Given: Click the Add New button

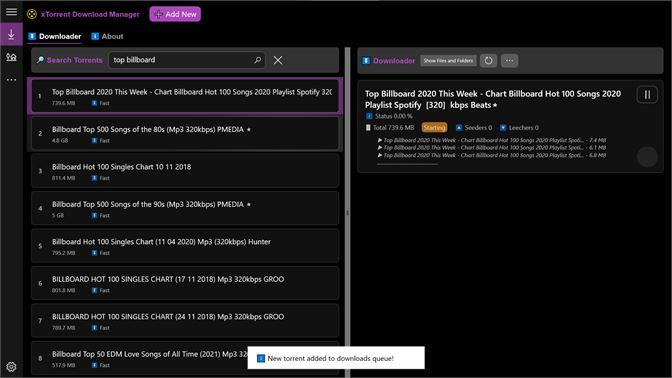Looking at the screenshot, I should 175,14.
